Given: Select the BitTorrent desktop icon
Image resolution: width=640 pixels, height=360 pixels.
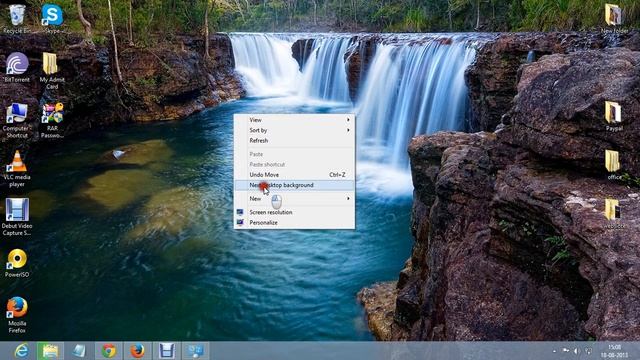Looking at the screenshot, I should point(17,68).
